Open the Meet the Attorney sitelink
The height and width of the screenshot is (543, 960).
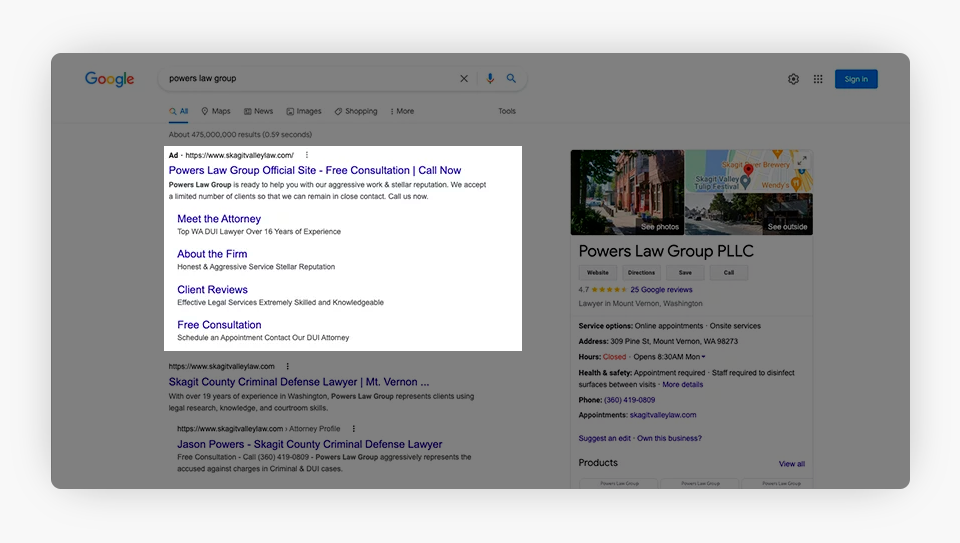pos(219,219)
